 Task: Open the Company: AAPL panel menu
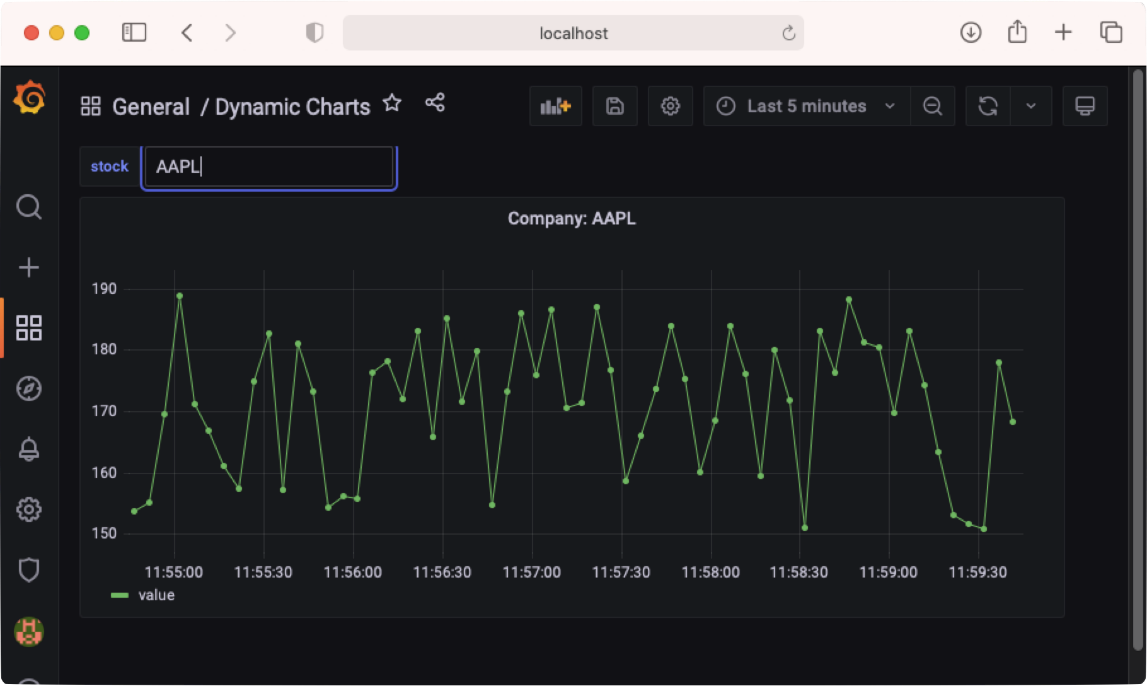click(x=571, y=218)
